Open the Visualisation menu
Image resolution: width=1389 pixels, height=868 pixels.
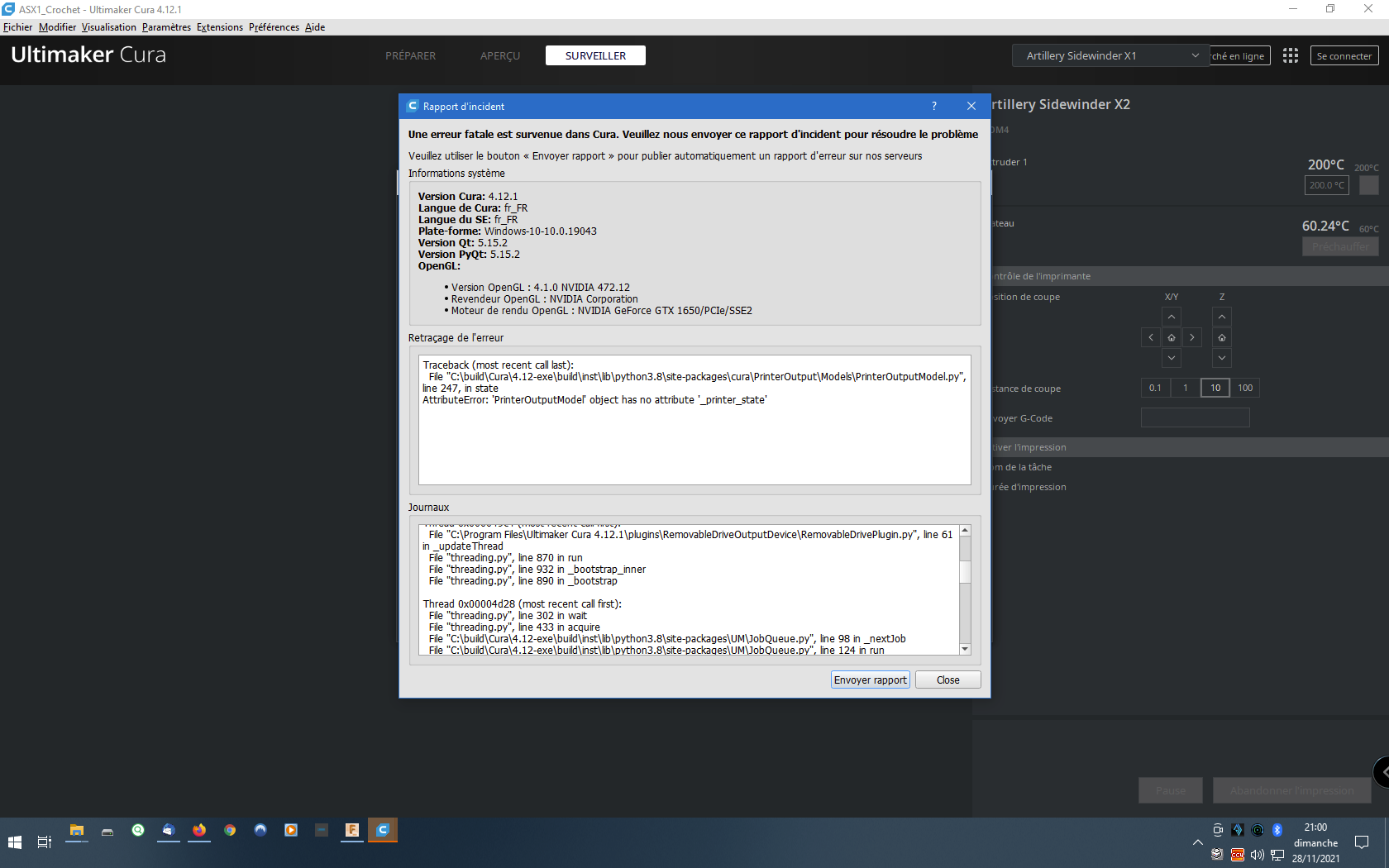point(109,27)
